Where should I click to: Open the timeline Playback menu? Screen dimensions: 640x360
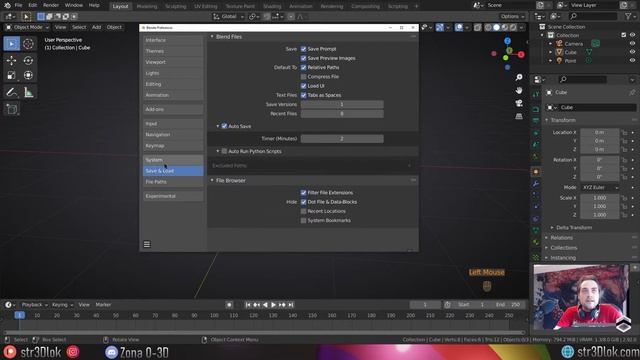[x=34, y=305]
